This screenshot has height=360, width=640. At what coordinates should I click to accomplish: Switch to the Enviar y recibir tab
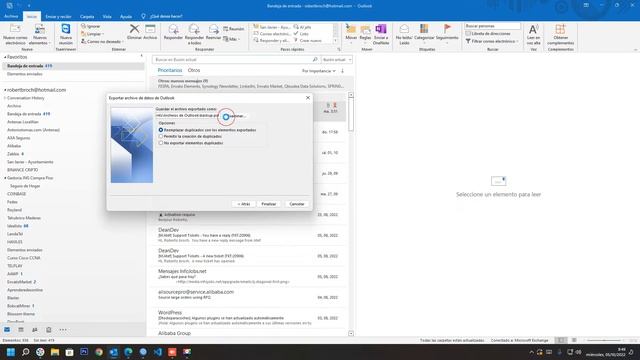[x=58, y=17]
